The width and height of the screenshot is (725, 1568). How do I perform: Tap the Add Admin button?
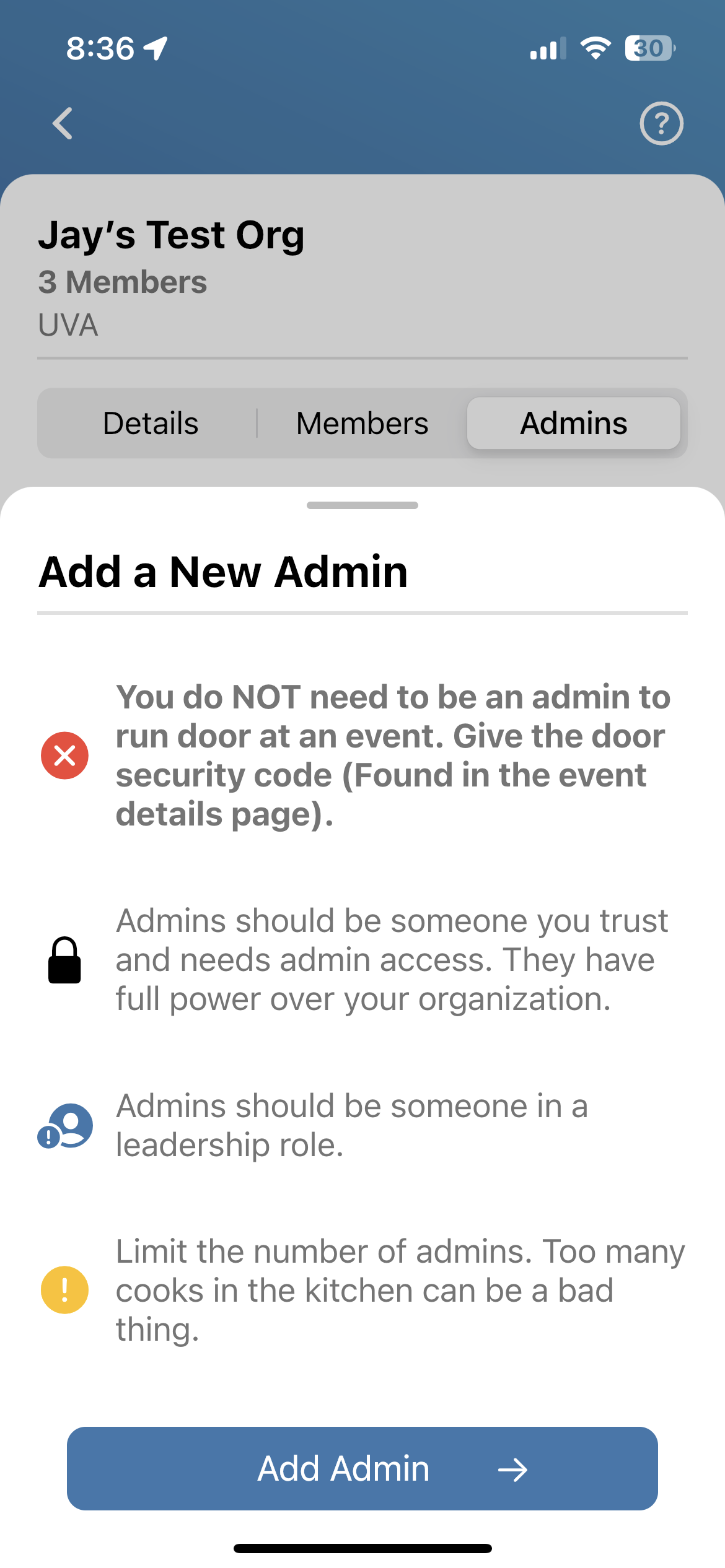click(x=362, y=1469)
